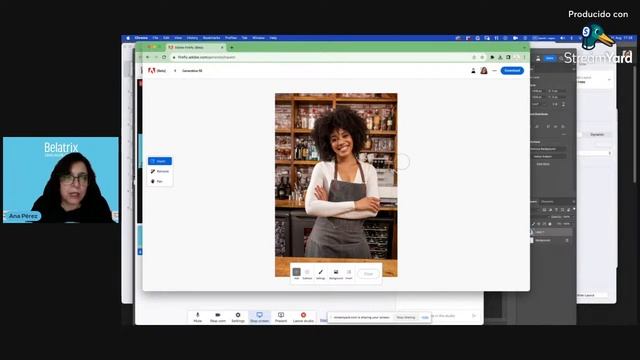Select the Remove tool in Firefly sidebar

[x=160, y=171]
